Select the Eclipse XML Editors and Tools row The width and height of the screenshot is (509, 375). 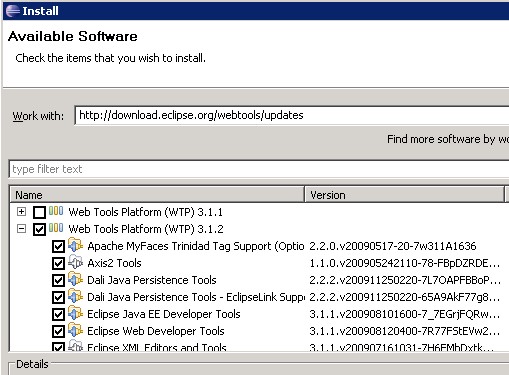(258, 347)
